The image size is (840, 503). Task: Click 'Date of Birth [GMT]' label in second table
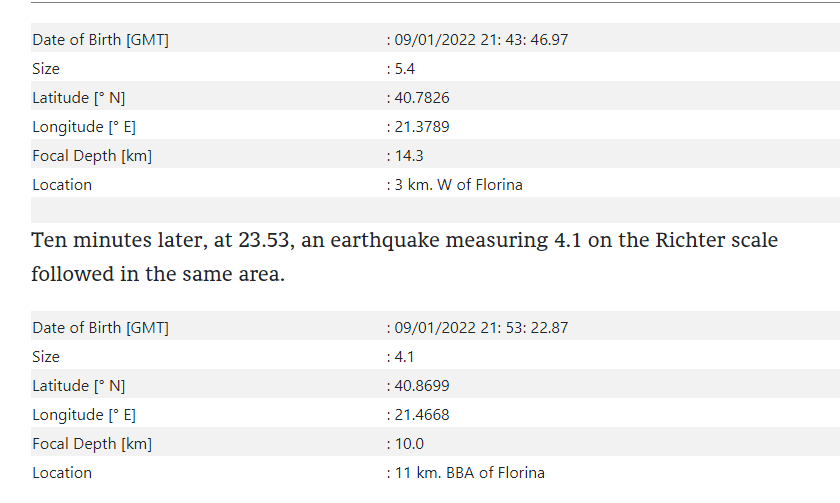coord(100,328)
